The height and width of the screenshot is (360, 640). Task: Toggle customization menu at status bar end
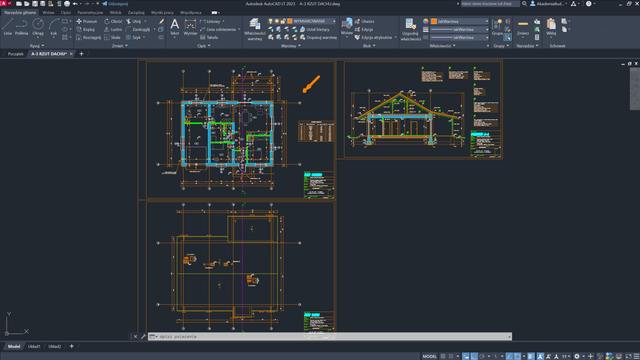pyautogui.click(x=637, y=356)
